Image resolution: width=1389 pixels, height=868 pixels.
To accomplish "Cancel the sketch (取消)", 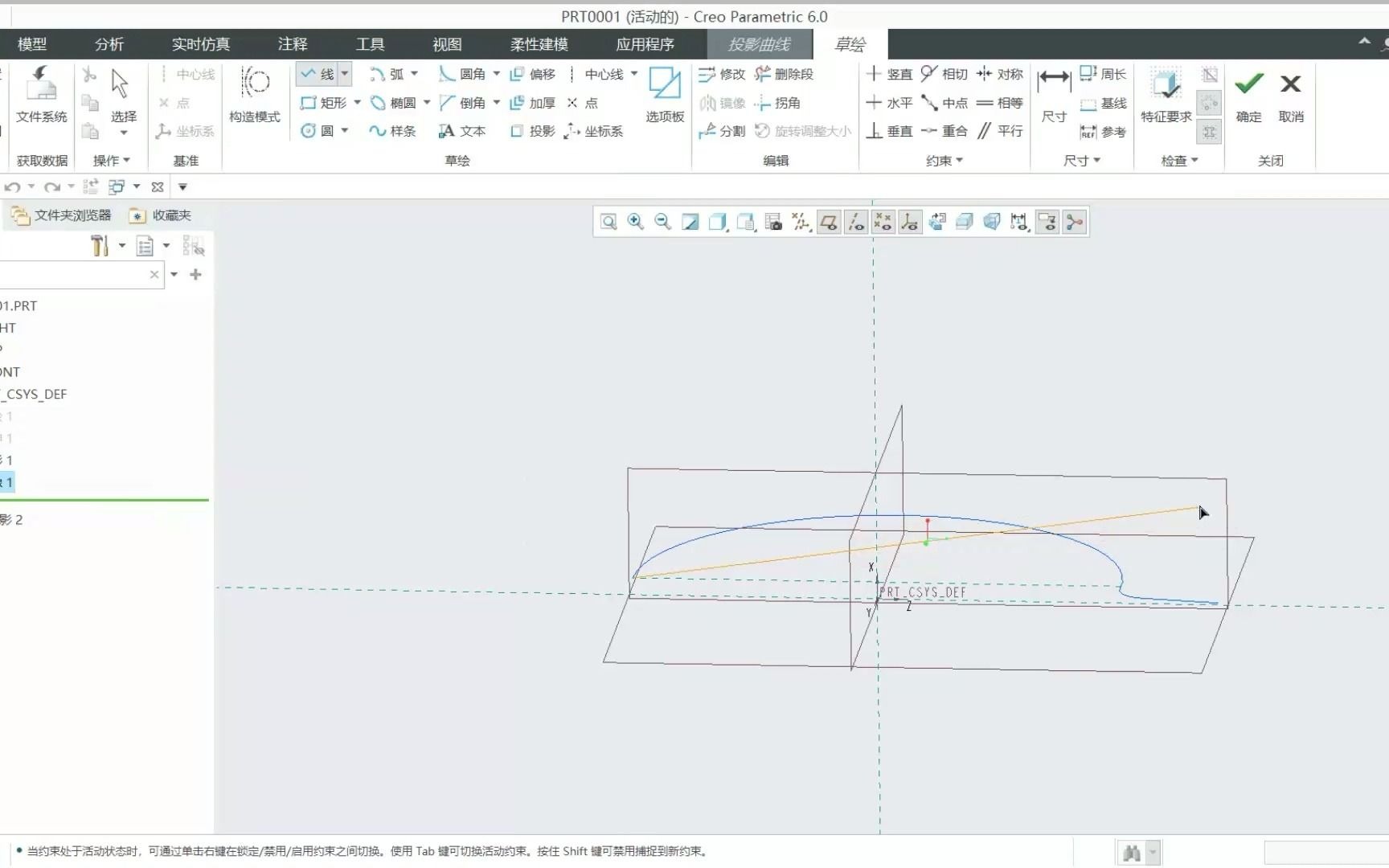I will pyautogui.click(x=1291, y=95).
